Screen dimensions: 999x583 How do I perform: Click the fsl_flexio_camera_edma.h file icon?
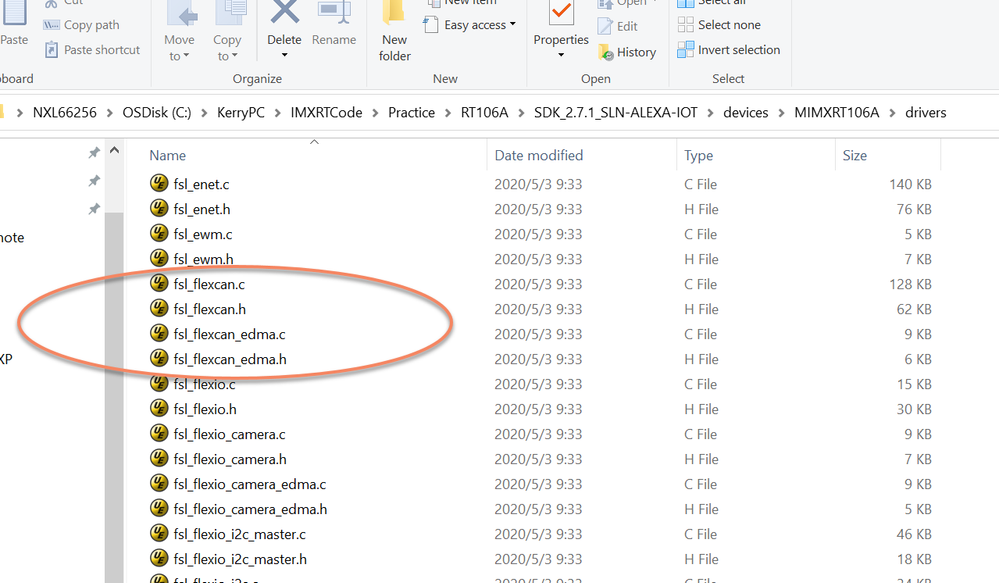159,508
